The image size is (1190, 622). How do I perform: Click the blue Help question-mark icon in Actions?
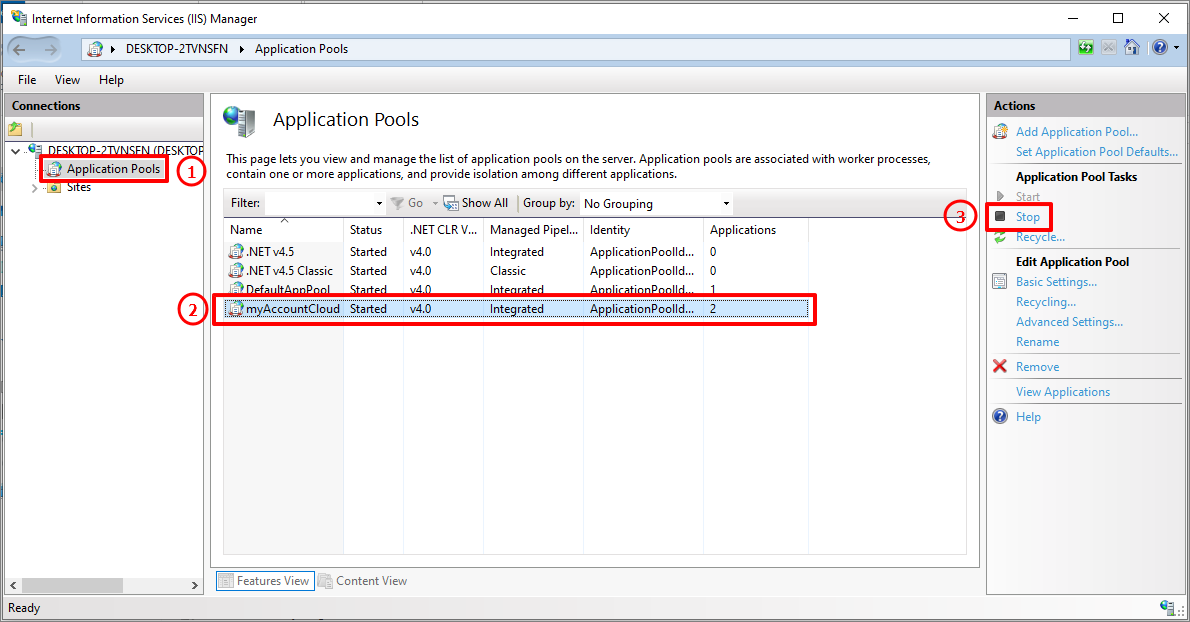pyautogui.click(x=1000, y=416)
